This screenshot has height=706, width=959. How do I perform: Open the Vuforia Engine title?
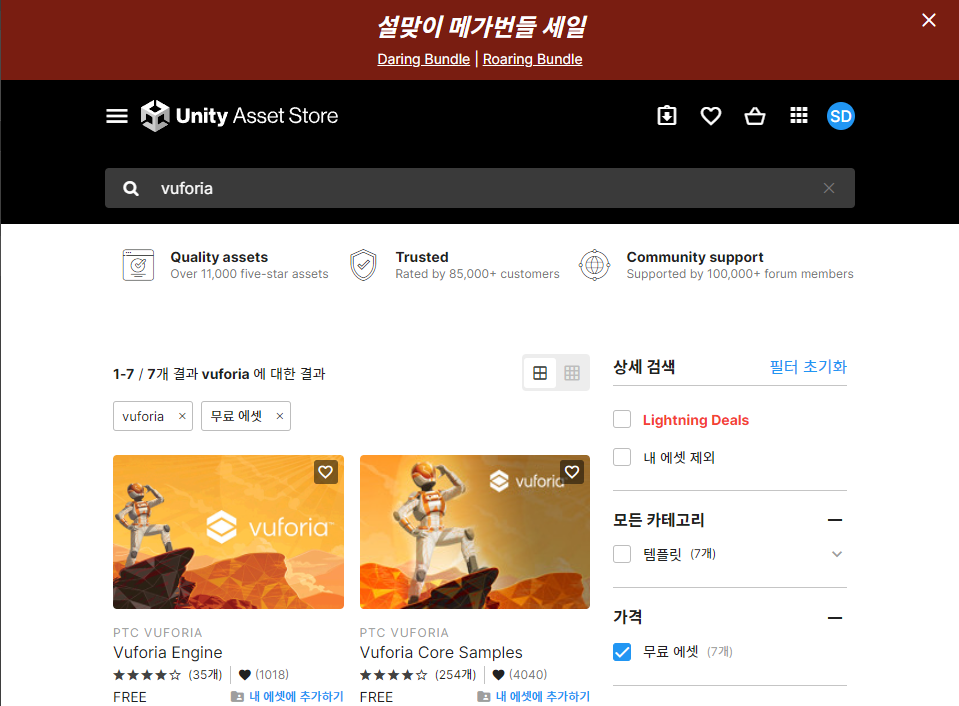coord(168,652)
